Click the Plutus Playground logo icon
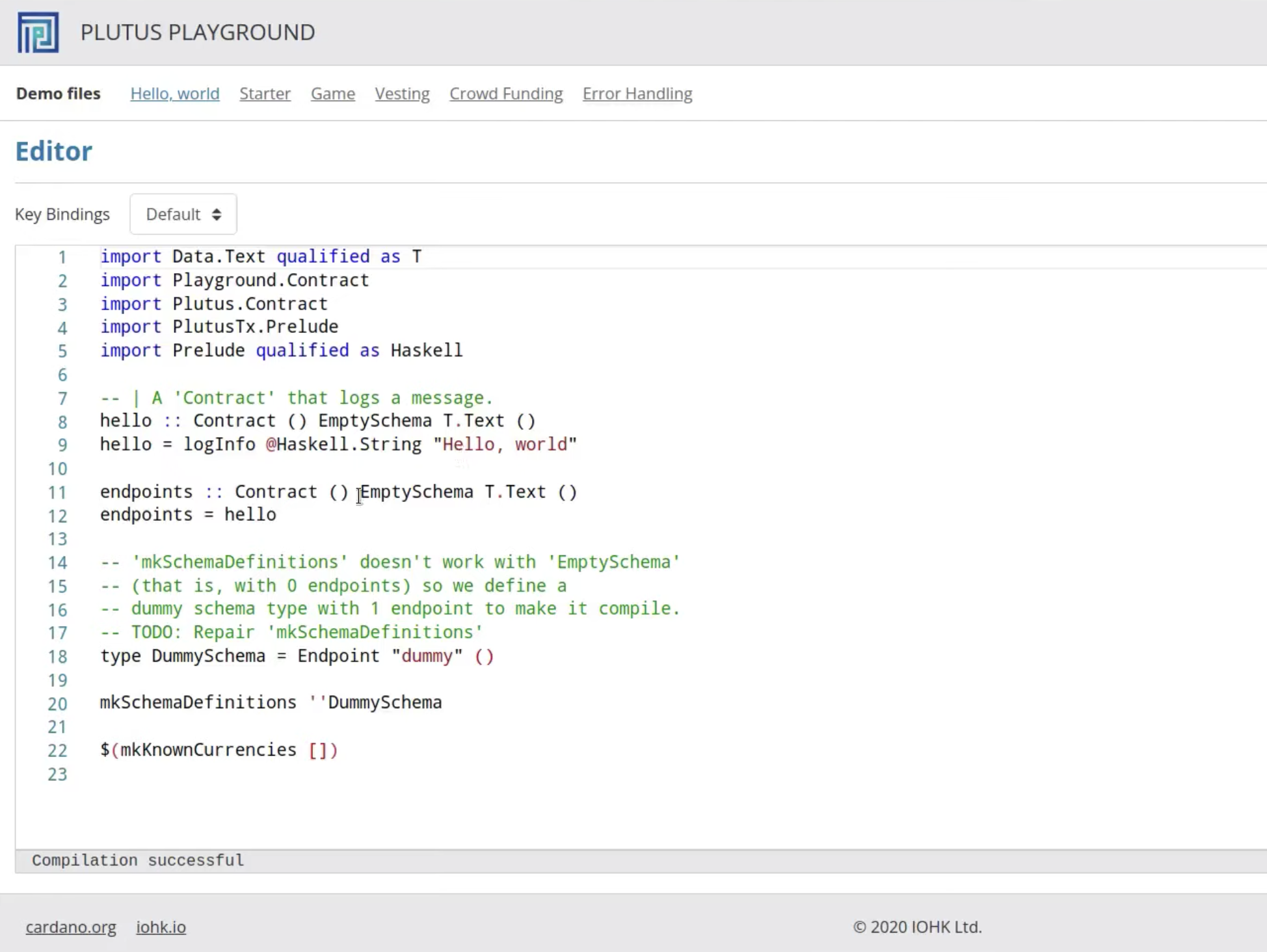This screenshot has width=1267, height=952. click(38, 33)
